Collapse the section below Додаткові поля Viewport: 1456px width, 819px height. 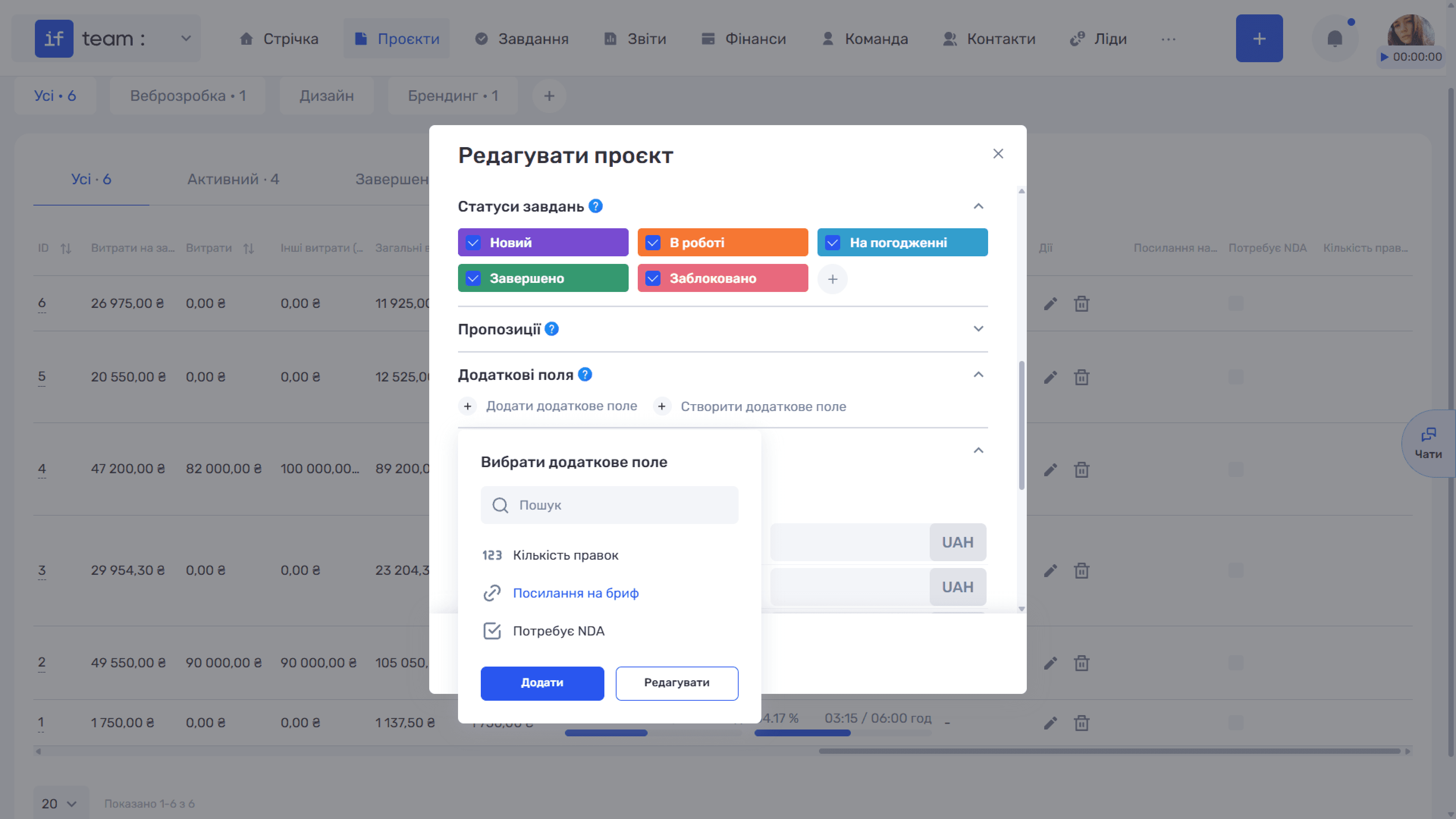pos(978,450)
